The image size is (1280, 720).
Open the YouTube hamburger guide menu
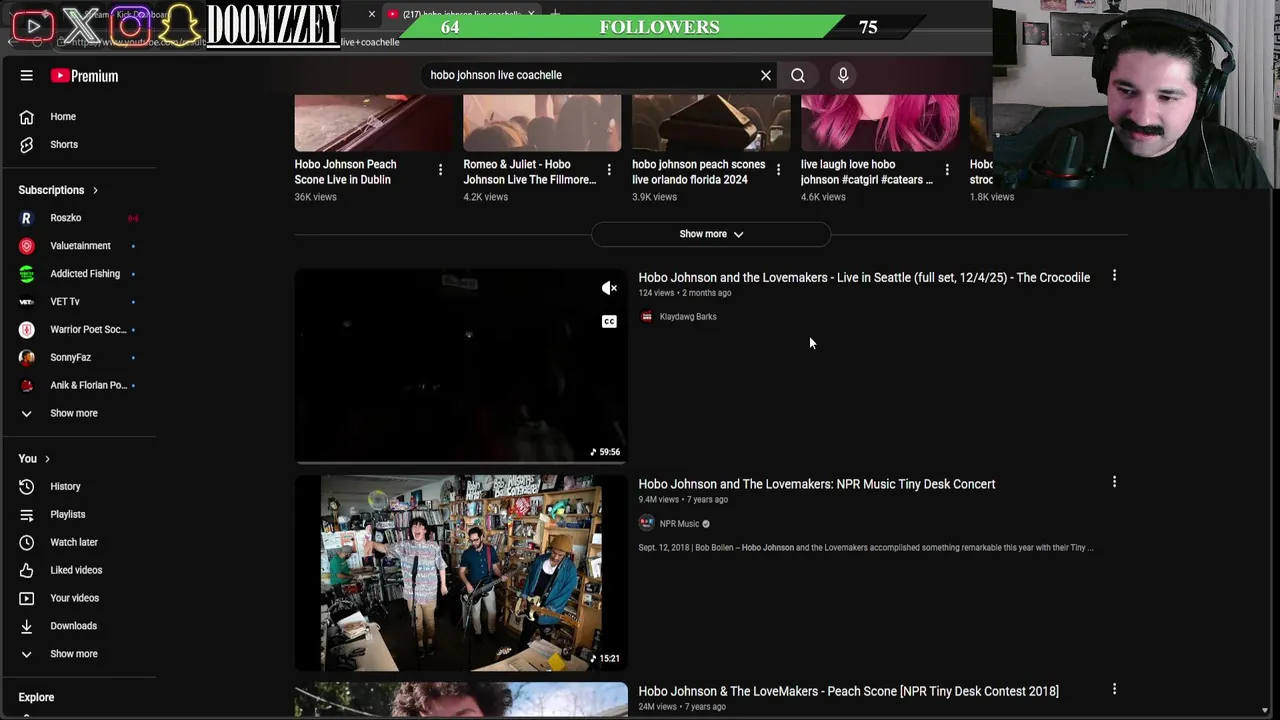tap(27, 75)
